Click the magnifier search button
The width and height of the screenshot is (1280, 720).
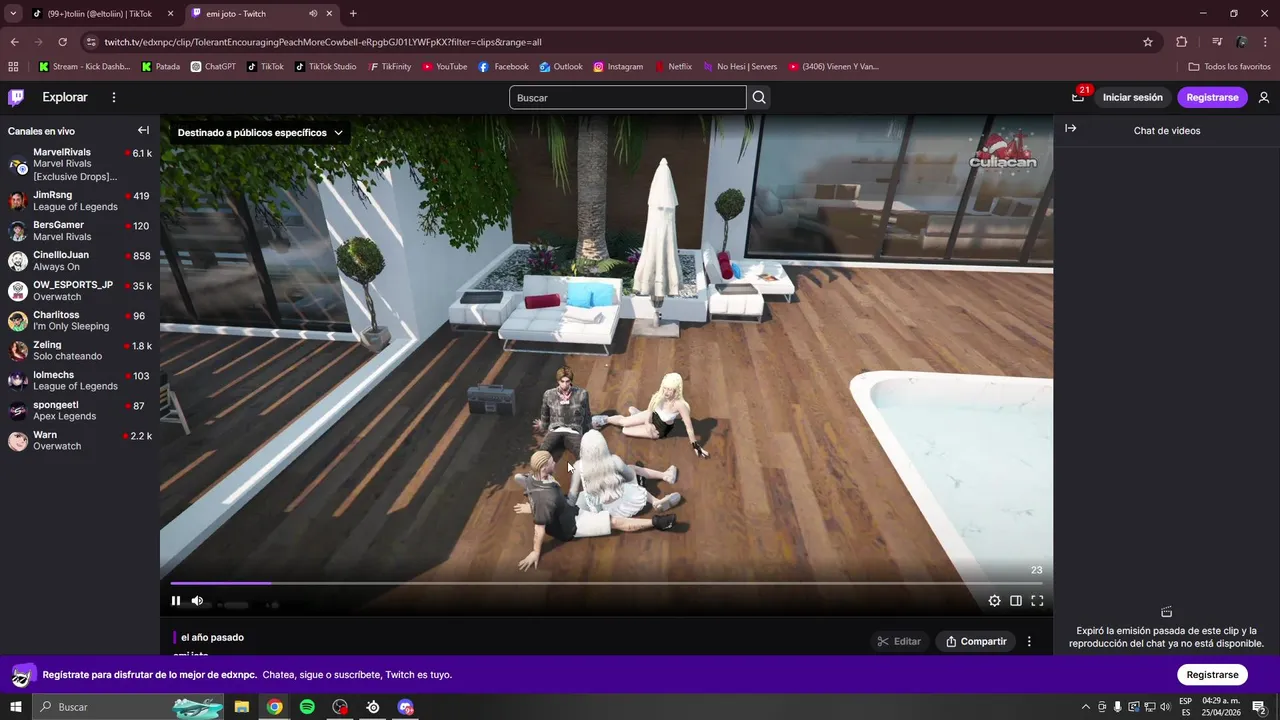tap(759, 97)
